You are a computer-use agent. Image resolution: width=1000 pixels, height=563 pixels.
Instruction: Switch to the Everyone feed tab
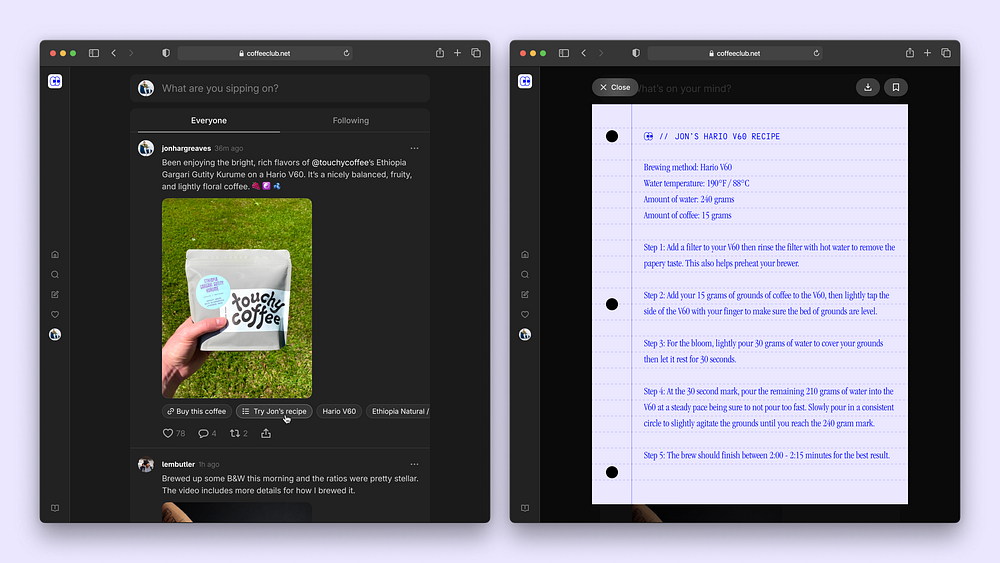pyautogui.click(x=209, y=121)
